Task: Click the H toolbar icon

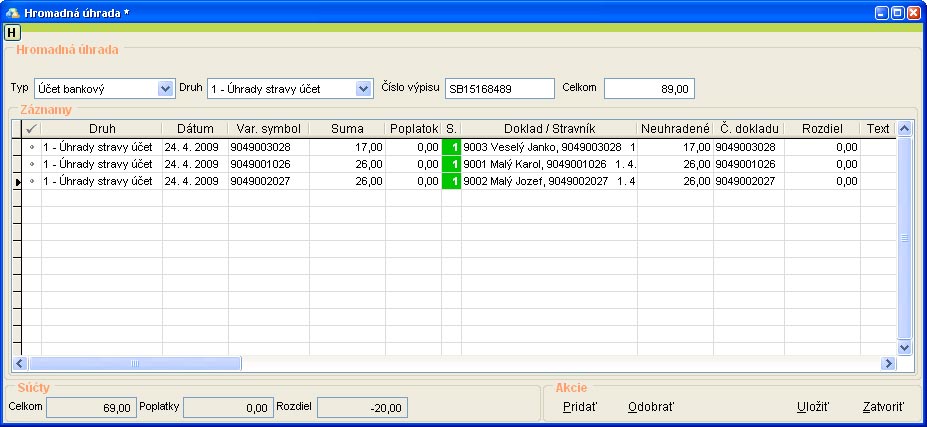Action: [x=12, y=32]
